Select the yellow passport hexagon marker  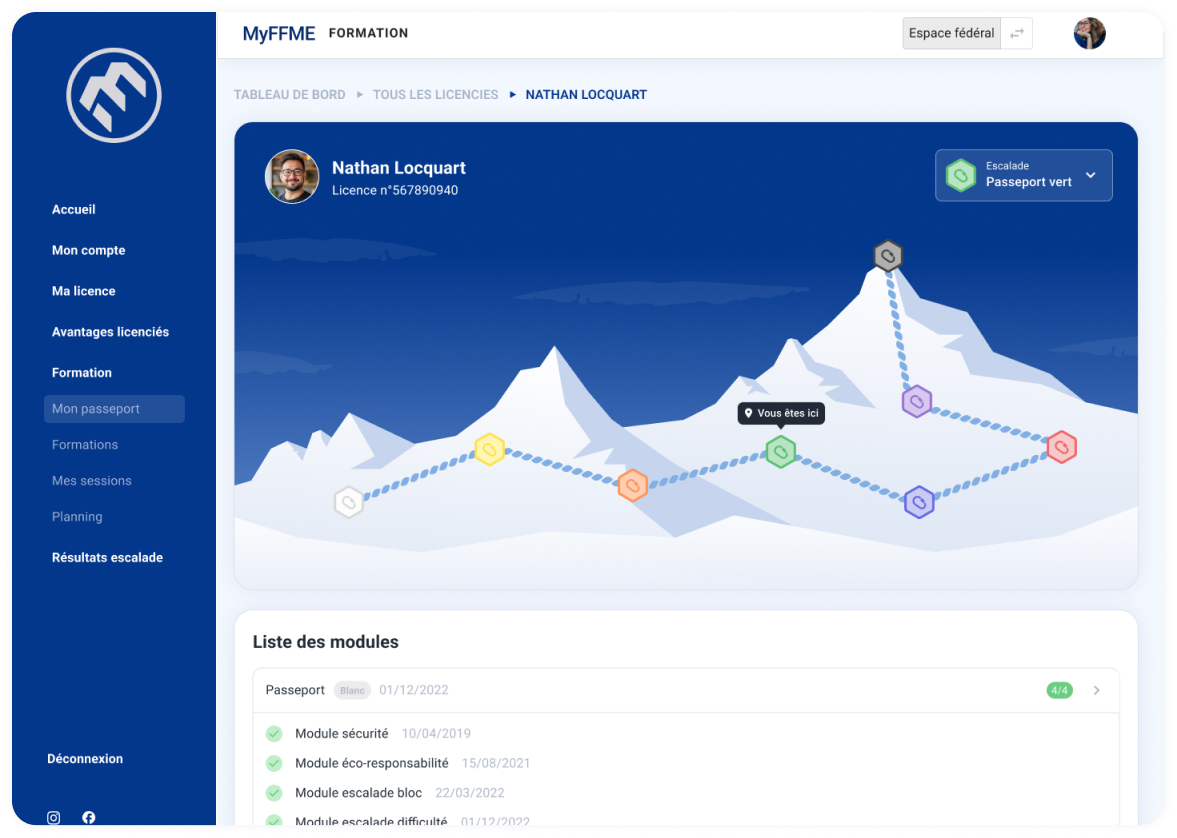click(x=489, y=449)
